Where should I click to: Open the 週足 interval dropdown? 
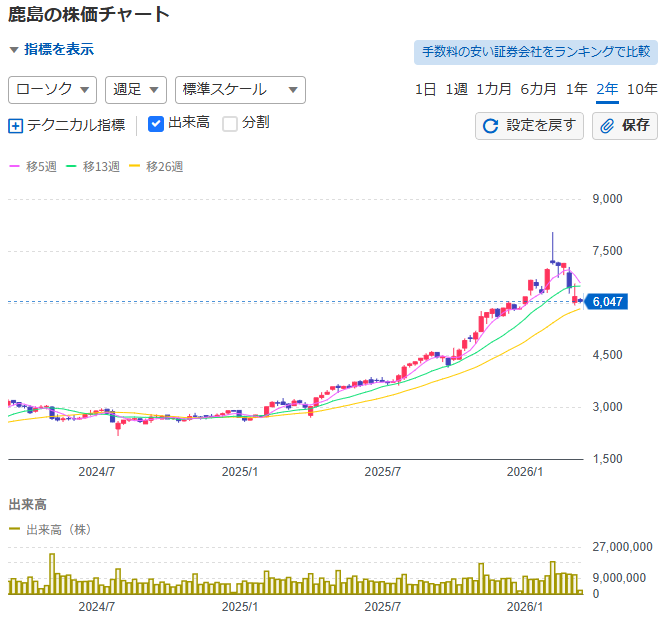(x=135, y=89)
